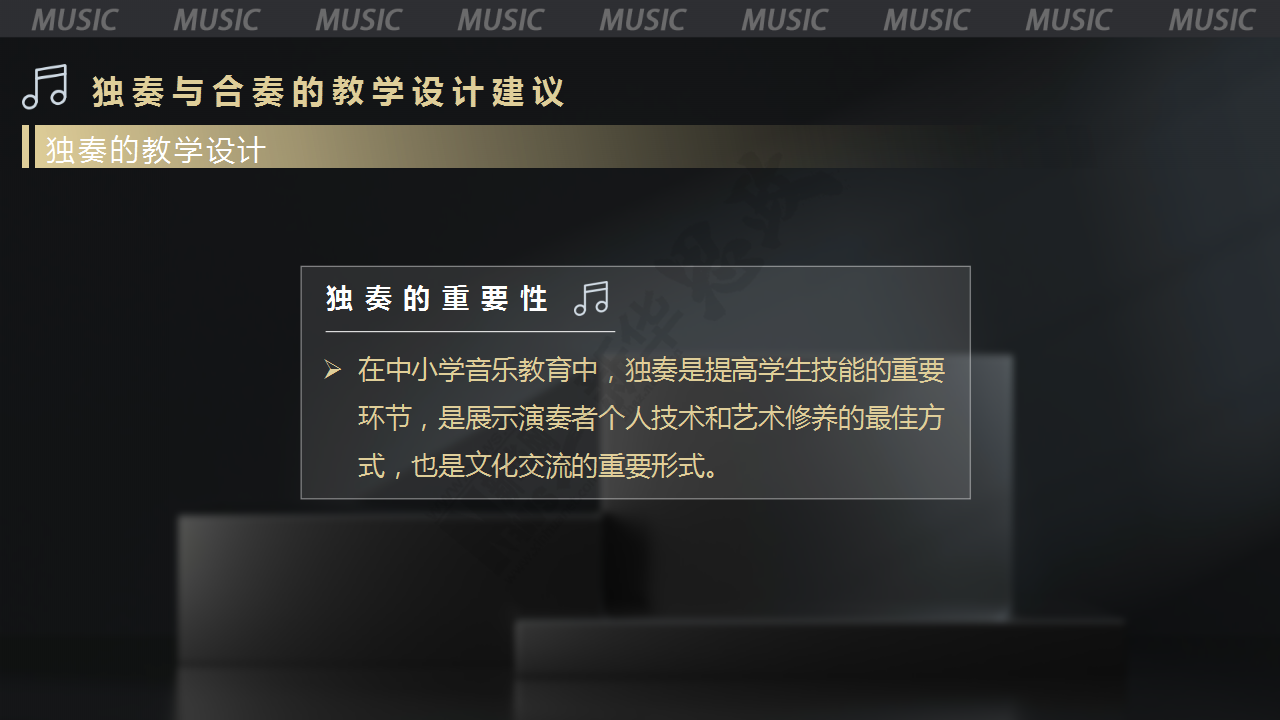Click the line starting 环节，是展示演奏者
The image size is (1280, 720).
pos(651,418)
